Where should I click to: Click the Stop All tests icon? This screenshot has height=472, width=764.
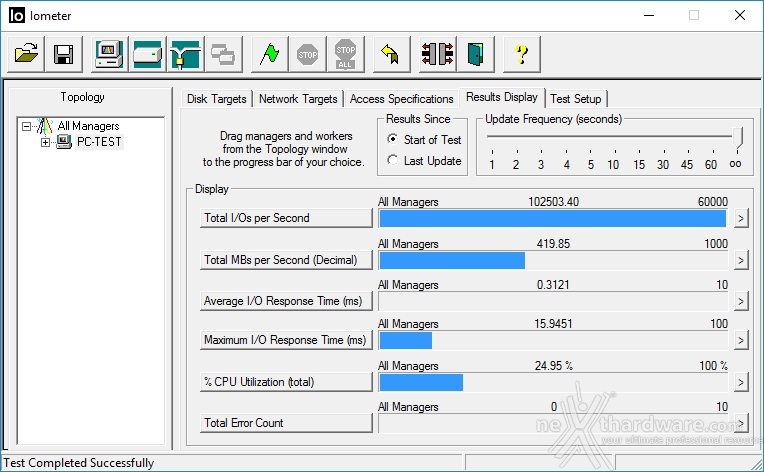coord(345,54)
